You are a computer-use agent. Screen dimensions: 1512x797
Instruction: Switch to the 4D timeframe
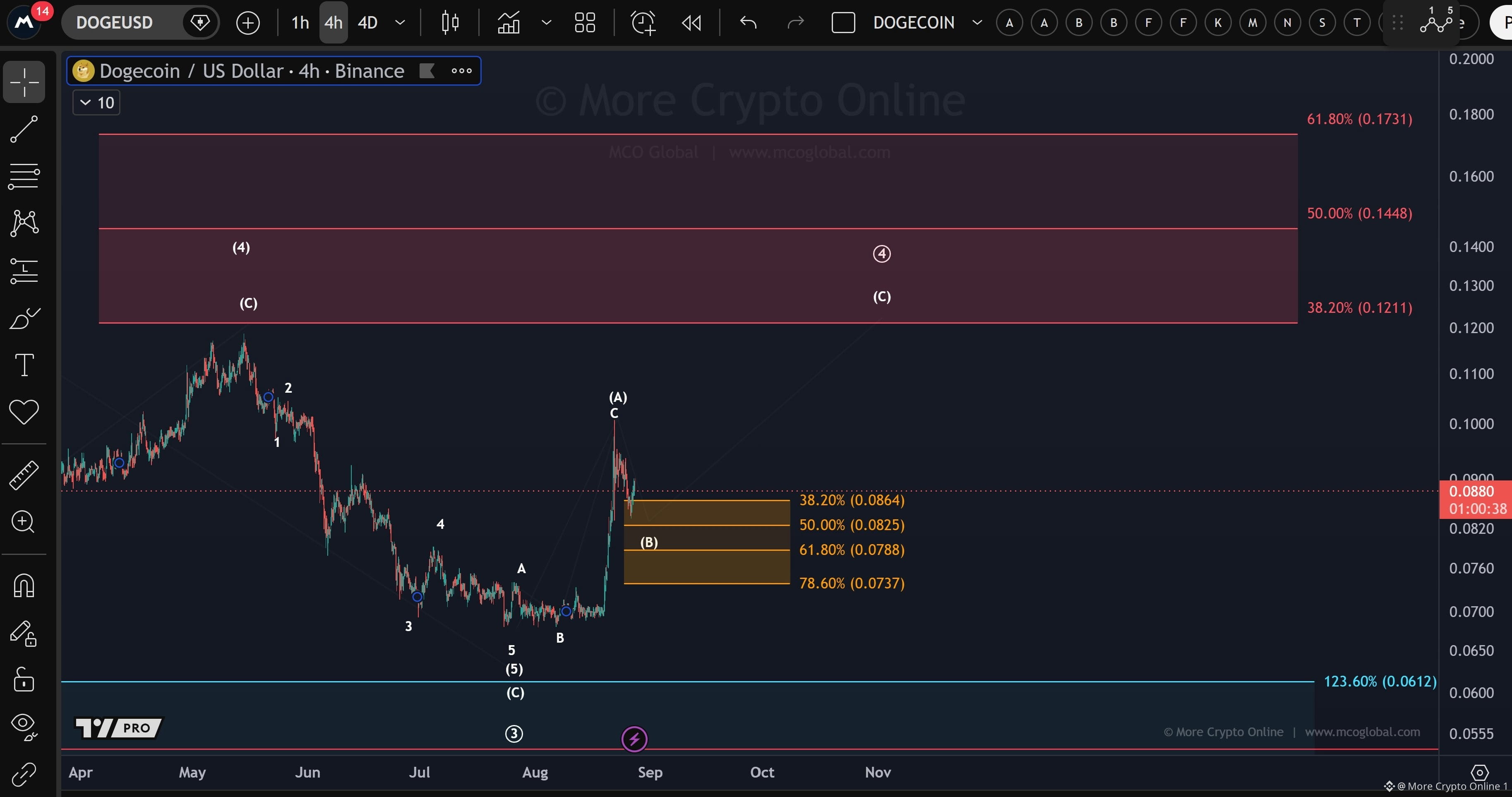click(367, 23)
